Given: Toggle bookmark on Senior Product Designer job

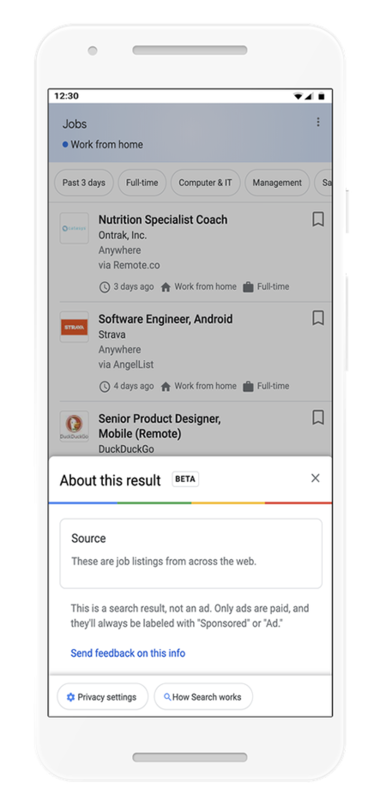Looking at the screenshot, I should (x=318, y=418).
